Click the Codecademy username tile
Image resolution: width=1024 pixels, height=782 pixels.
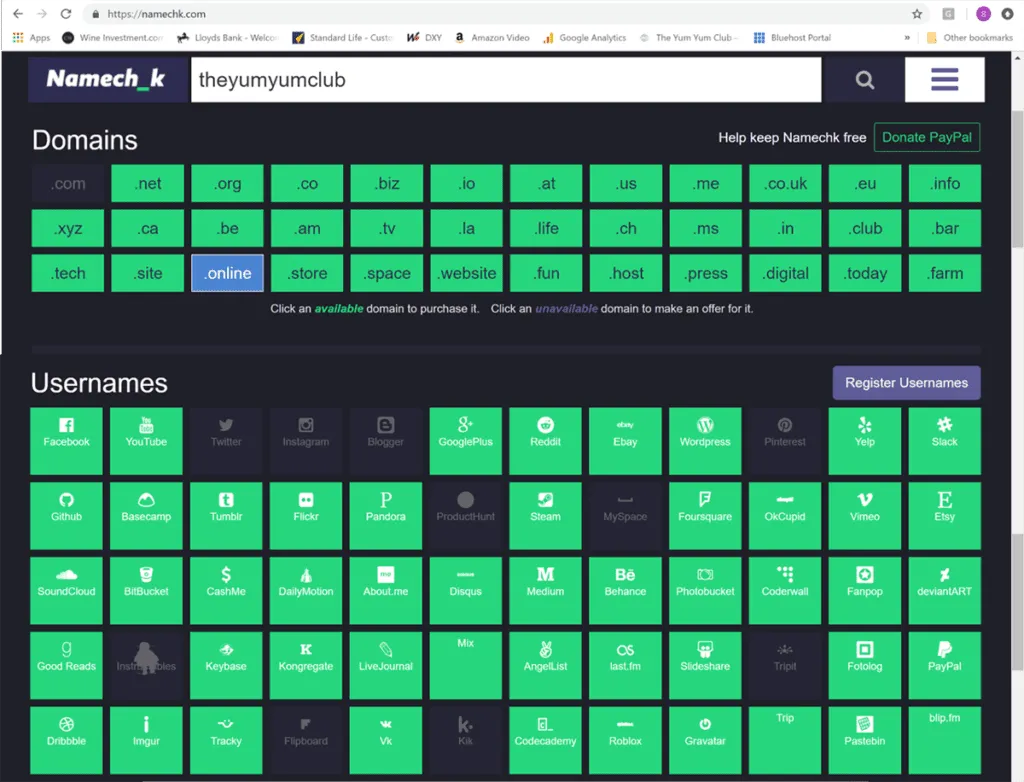click(545, 740)
